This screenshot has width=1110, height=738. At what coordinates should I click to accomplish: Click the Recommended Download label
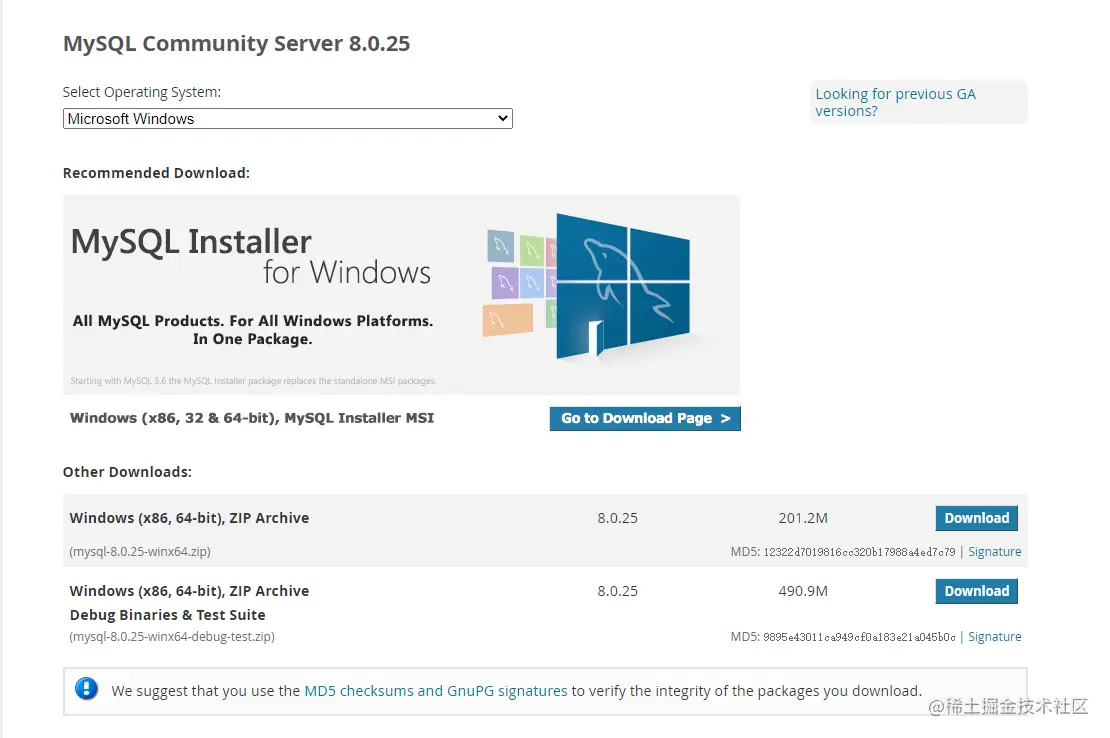tap(156, 173)
